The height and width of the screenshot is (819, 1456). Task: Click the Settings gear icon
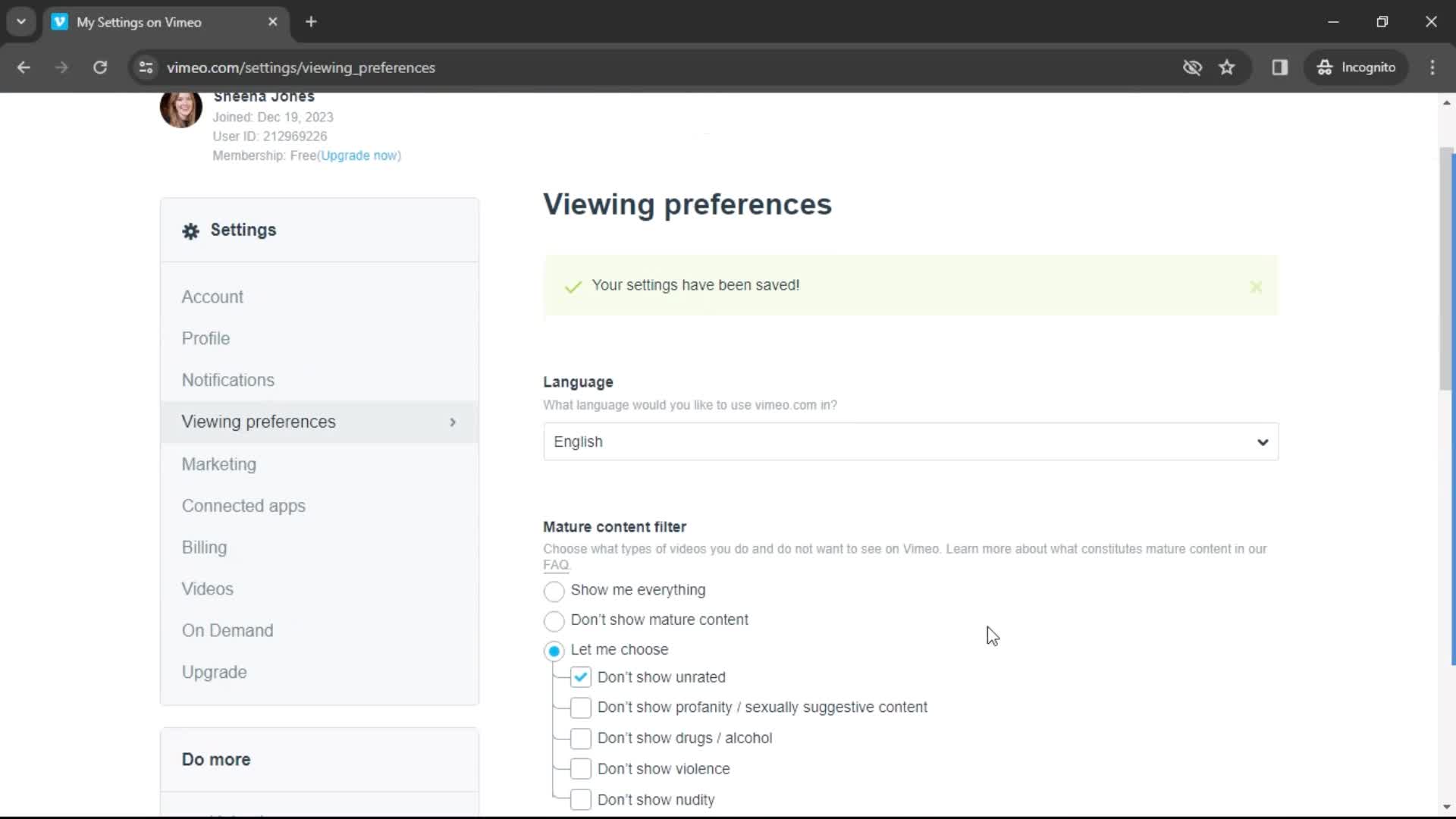pyautogui.click(x=191, y=230)
